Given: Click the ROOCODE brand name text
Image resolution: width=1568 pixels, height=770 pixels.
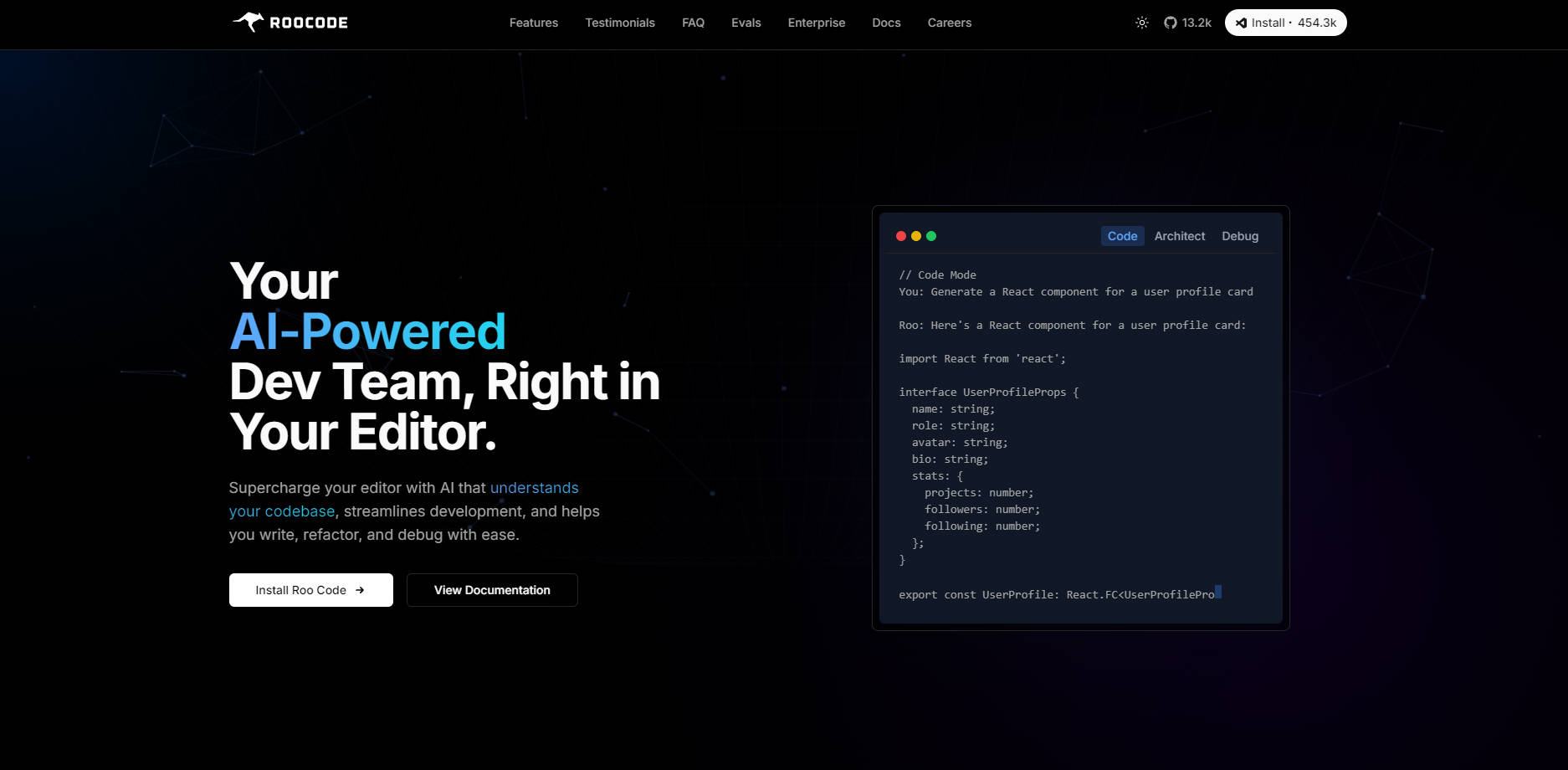Looking at the screenshot, I should pyautogui.click(x=309, y=23).
